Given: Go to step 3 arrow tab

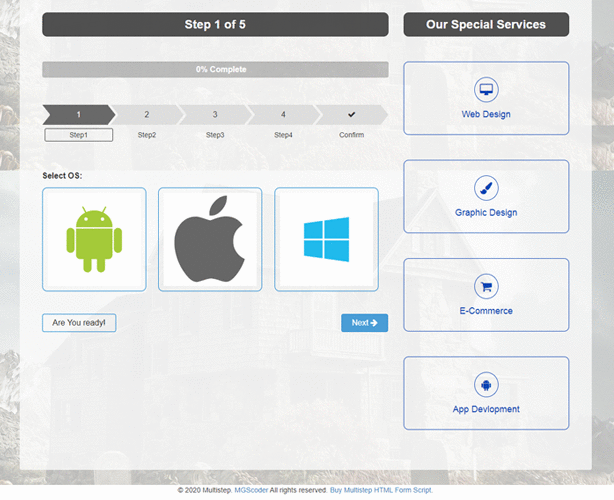Looking at the screenshot, I should pyautogui.click(x=215, y=114).
